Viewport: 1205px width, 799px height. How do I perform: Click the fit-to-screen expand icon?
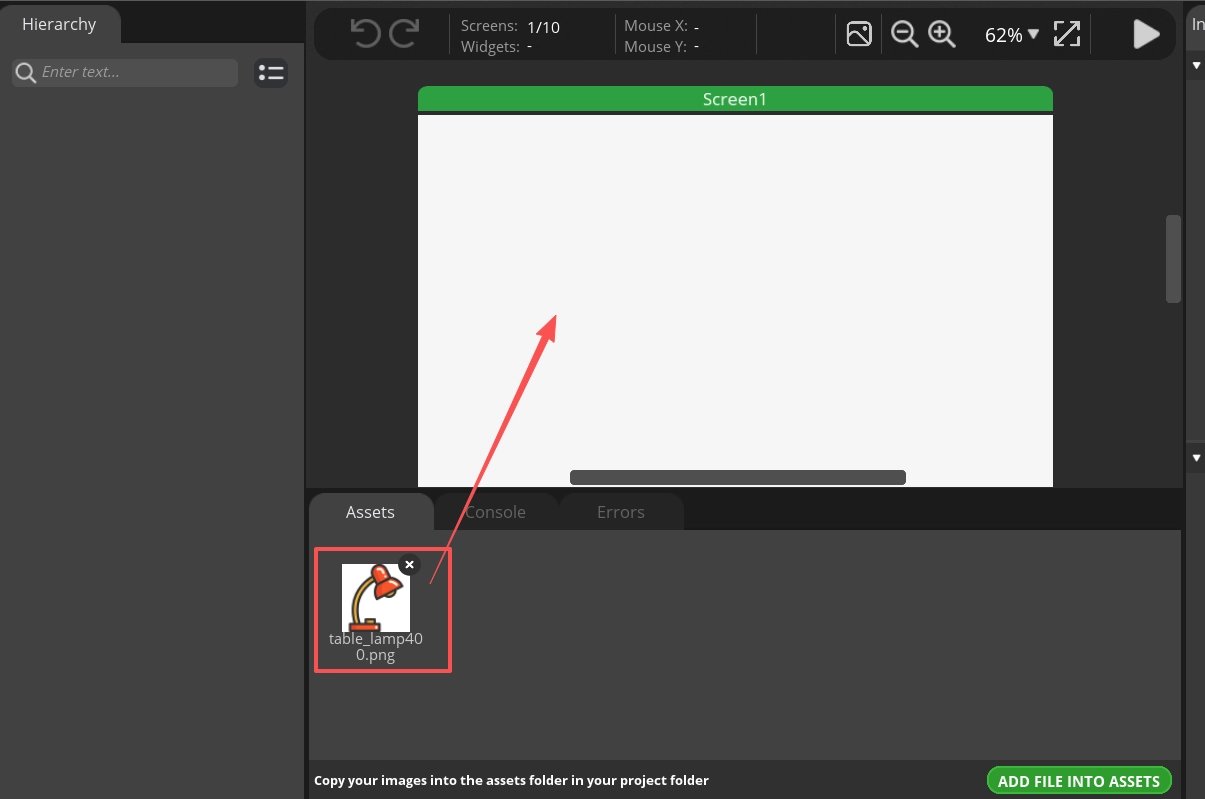(x=1067, y=34)
